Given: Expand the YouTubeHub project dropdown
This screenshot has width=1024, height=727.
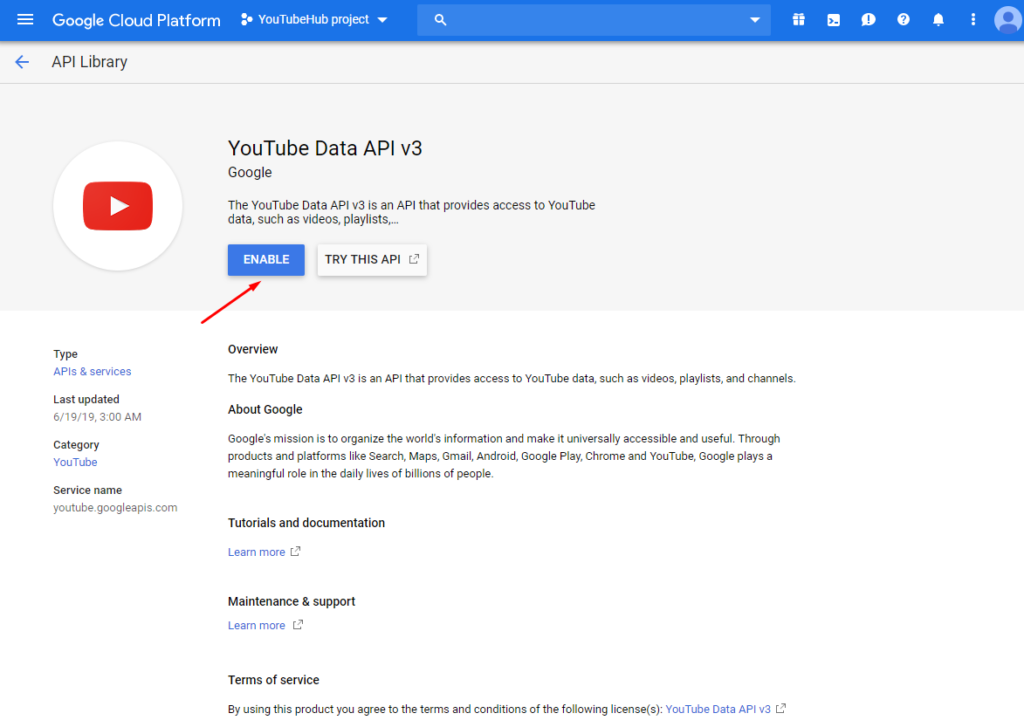Looking at the screenshot, I should click(x=313, y=19).
